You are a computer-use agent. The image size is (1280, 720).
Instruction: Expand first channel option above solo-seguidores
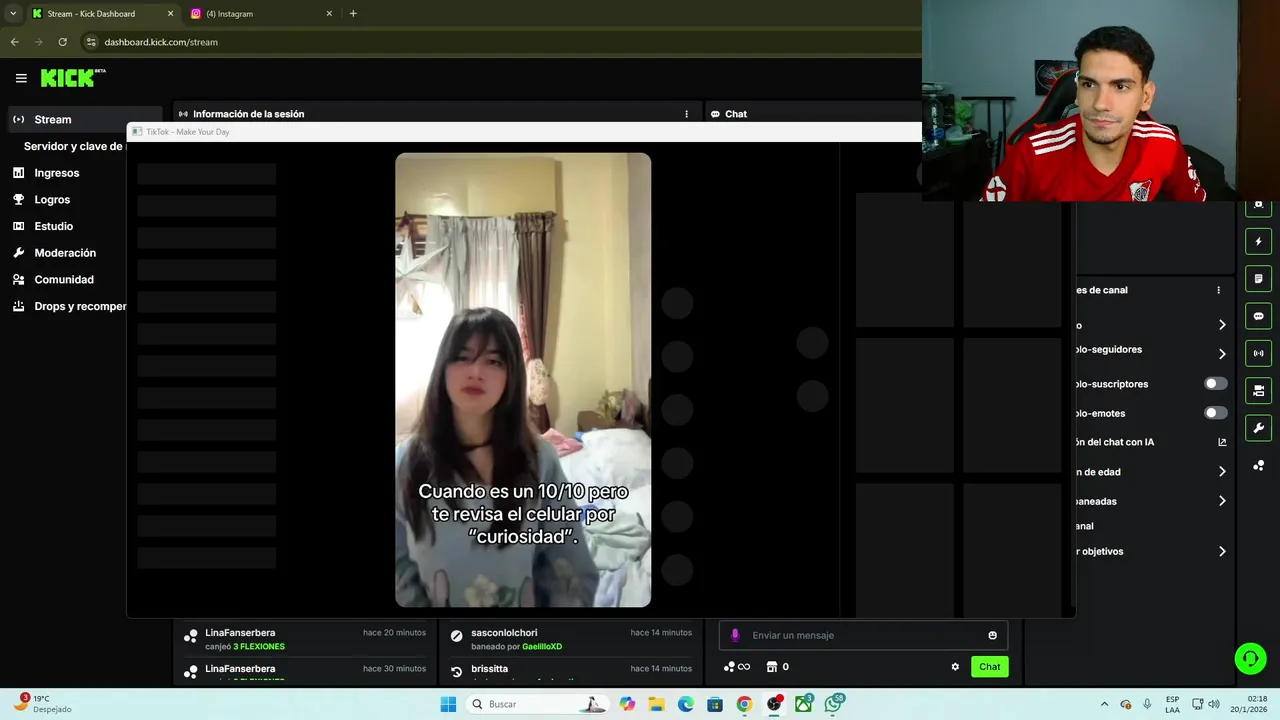1221,325
